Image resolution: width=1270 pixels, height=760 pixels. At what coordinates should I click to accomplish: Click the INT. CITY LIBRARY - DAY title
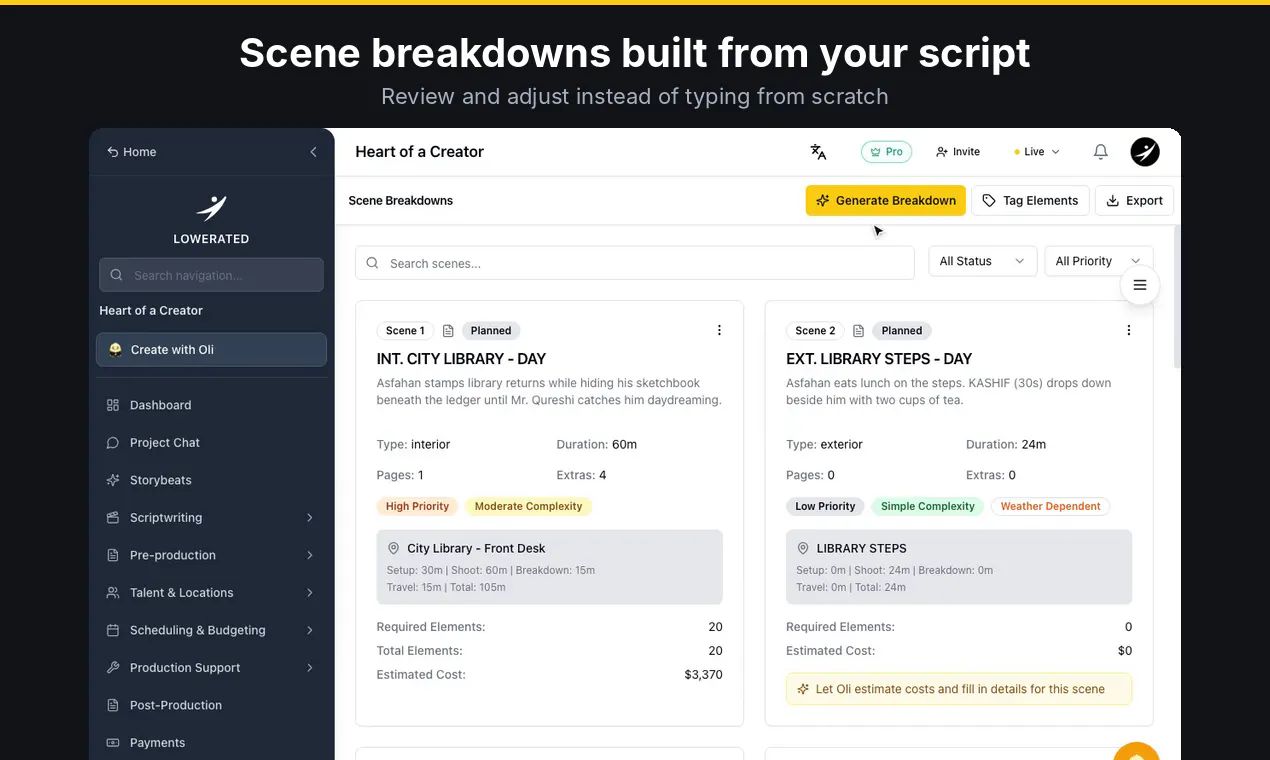coord(461,359)
